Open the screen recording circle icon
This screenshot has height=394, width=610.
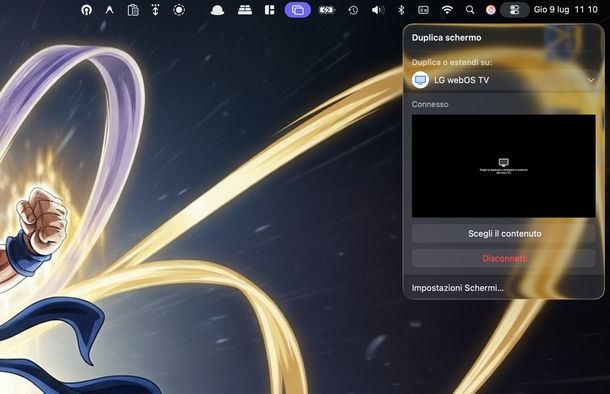click(x=179, y=10)
